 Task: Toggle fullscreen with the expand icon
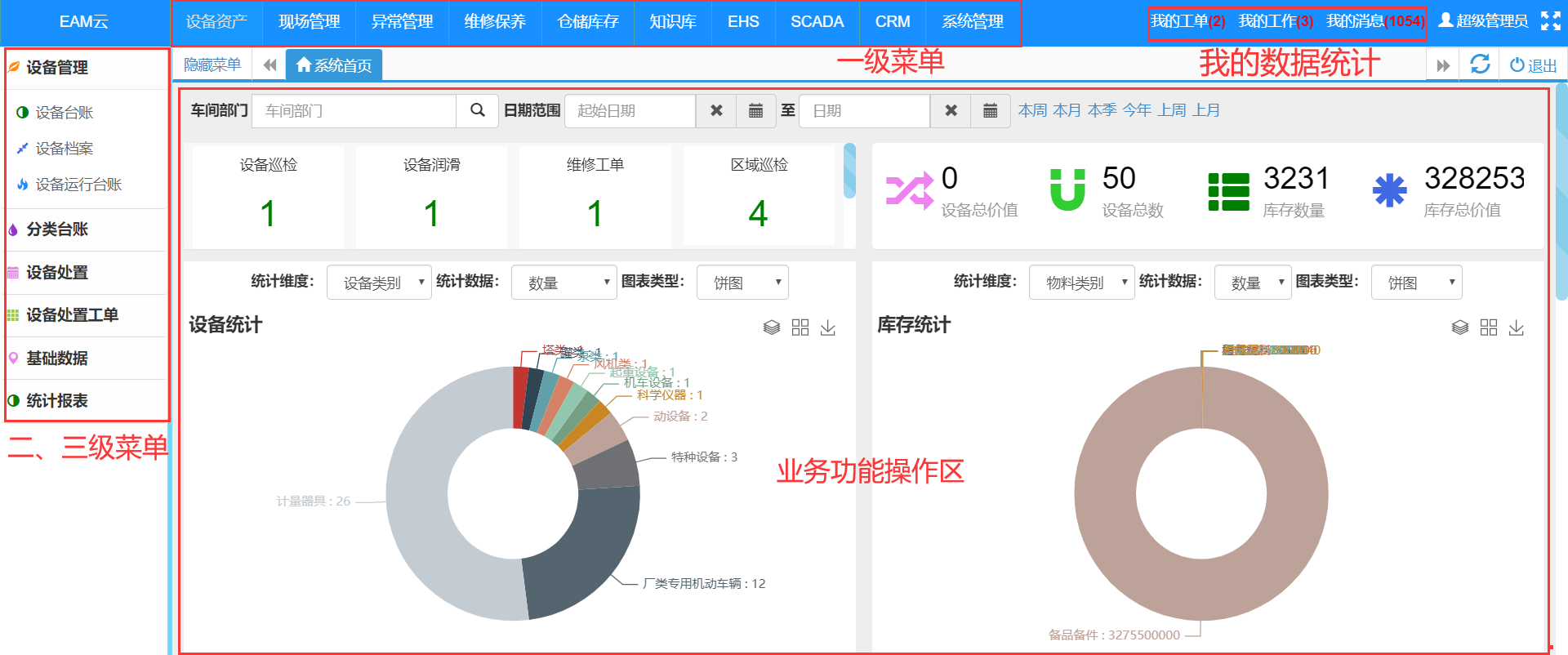pos(1550,21)
